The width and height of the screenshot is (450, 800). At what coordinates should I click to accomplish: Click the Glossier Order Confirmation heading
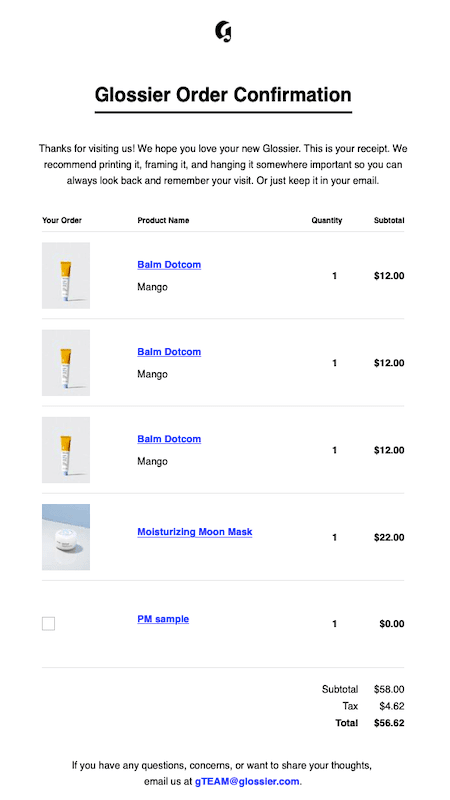223,95
